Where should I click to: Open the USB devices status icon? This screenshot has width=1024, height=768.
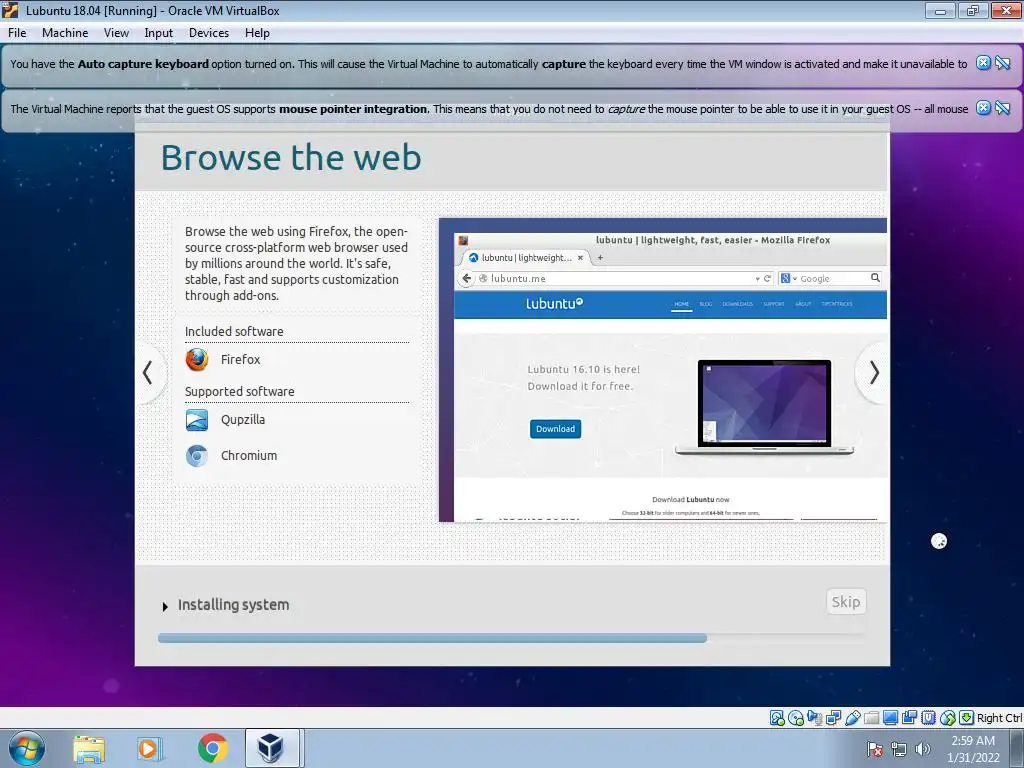pos(852,718)
